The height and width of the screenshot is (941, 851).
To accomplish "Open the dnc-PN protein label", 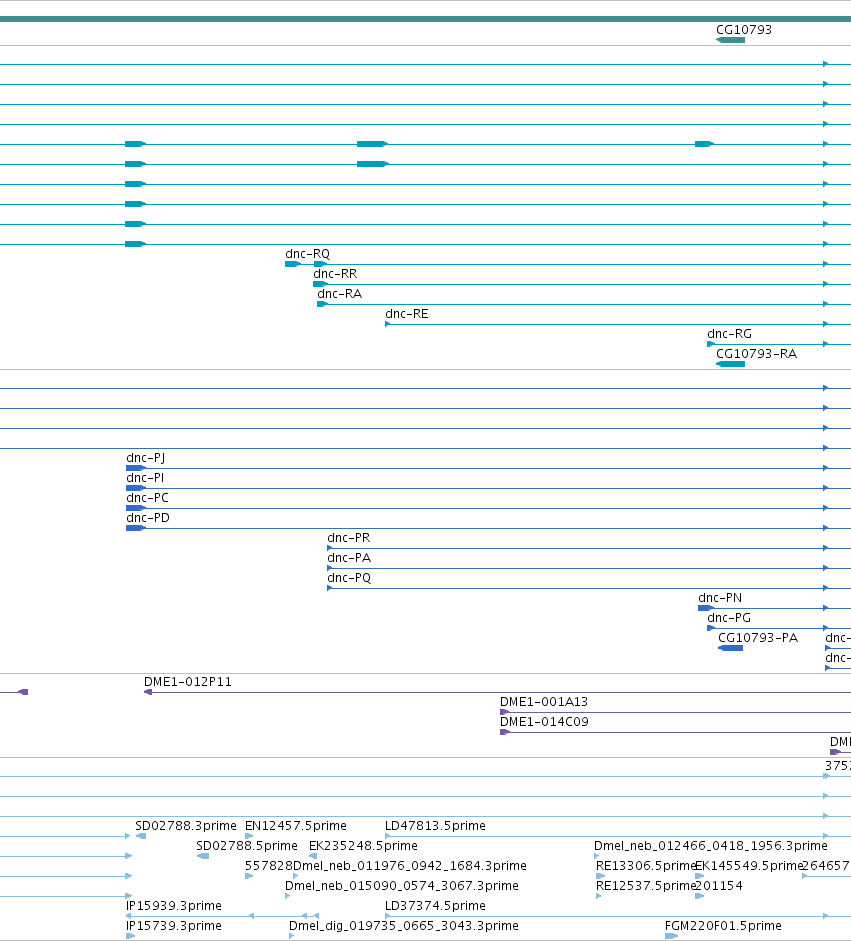I will [x=720, y=598].
